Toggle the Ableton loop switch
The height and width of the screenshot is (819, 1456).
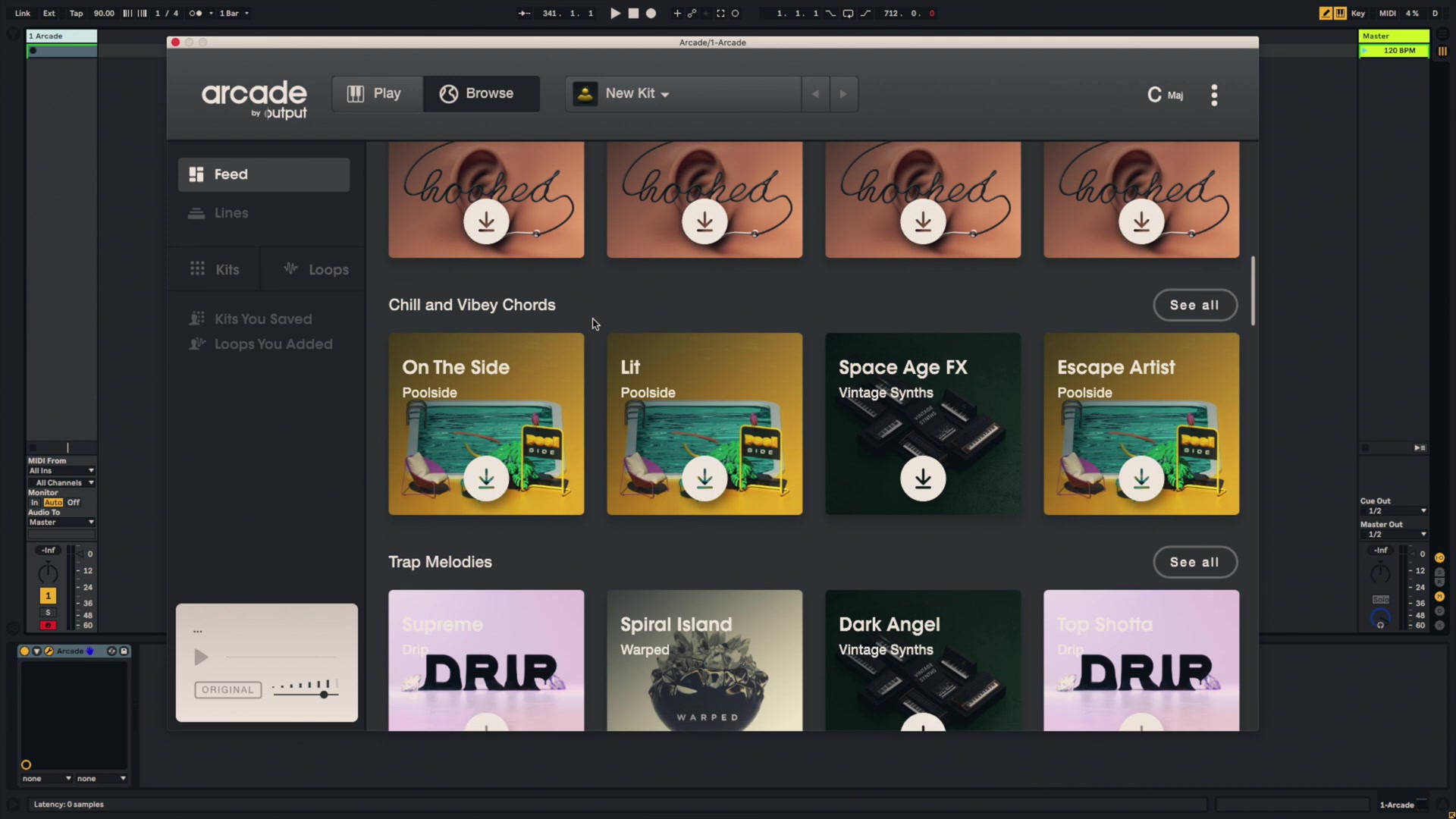tap(848, 13)
